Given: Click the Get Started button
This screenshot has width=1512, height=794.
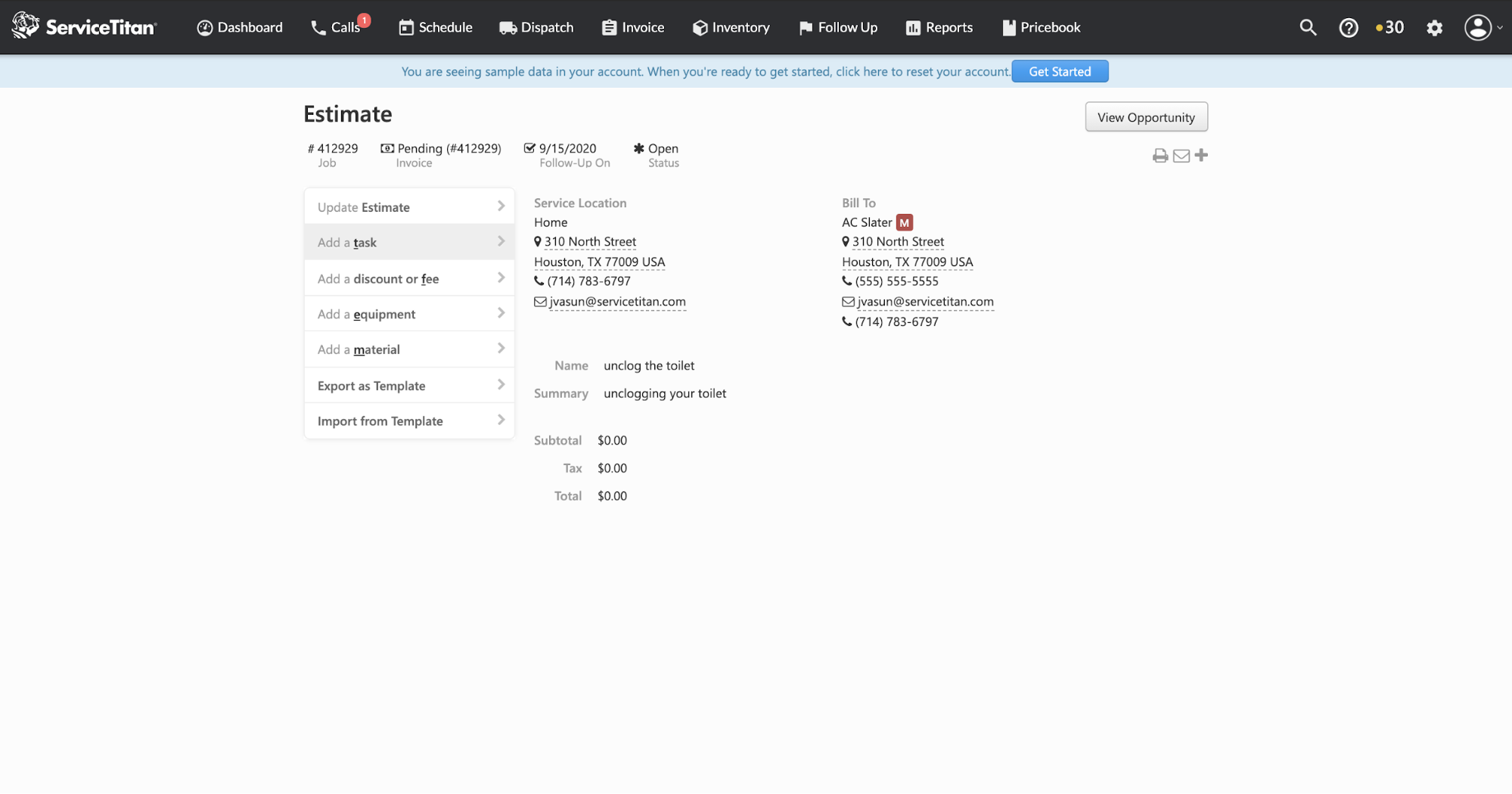Looking at the screenshot, I should (x=1060, y=71).
